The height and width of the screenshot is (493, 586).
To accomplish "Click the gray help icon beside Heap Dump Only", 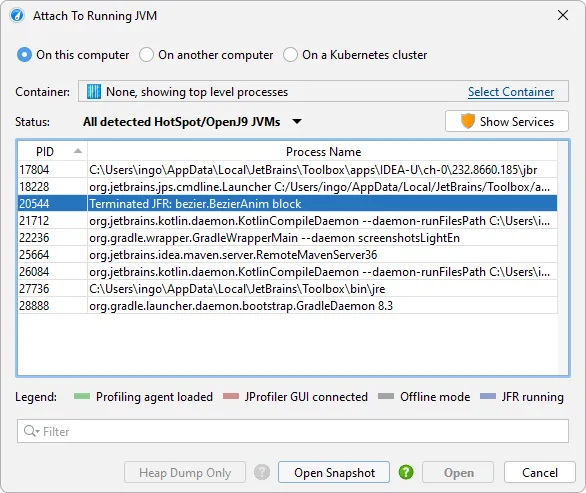I will point(262,472).
